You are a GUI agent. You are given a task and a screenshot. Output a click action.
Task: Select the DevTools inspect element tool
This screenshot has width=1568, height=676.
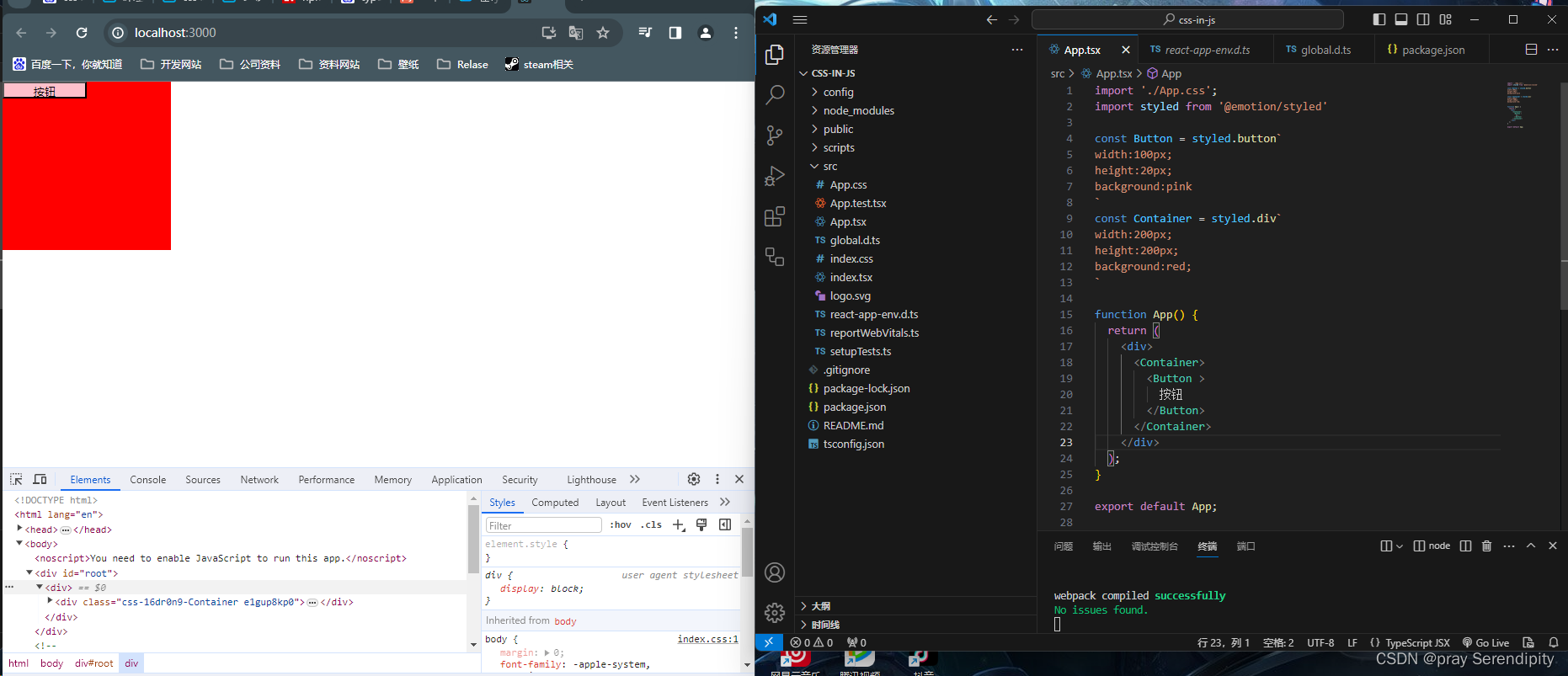16,479
